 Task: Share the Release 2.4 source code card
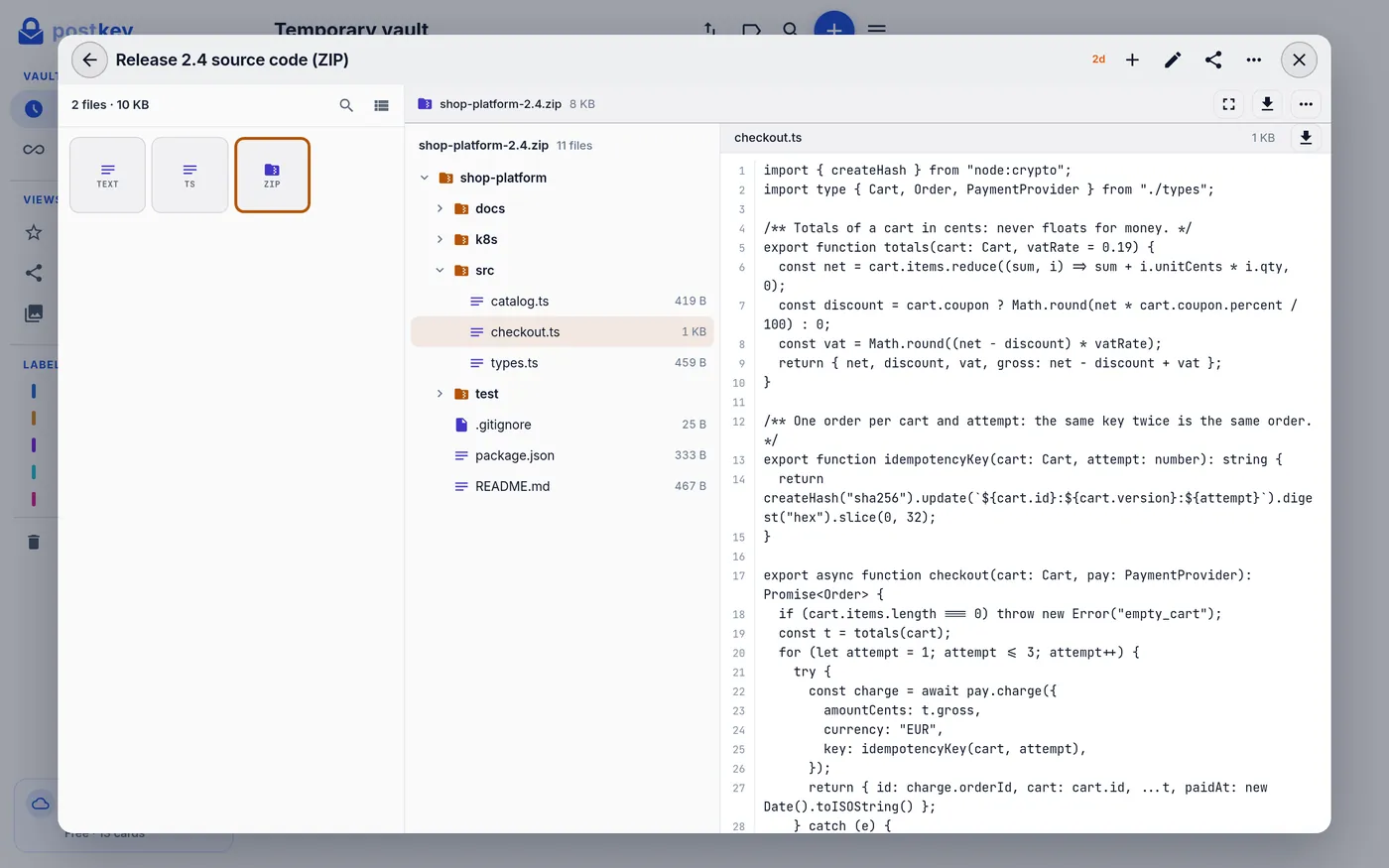click(x=1213, y=60)
